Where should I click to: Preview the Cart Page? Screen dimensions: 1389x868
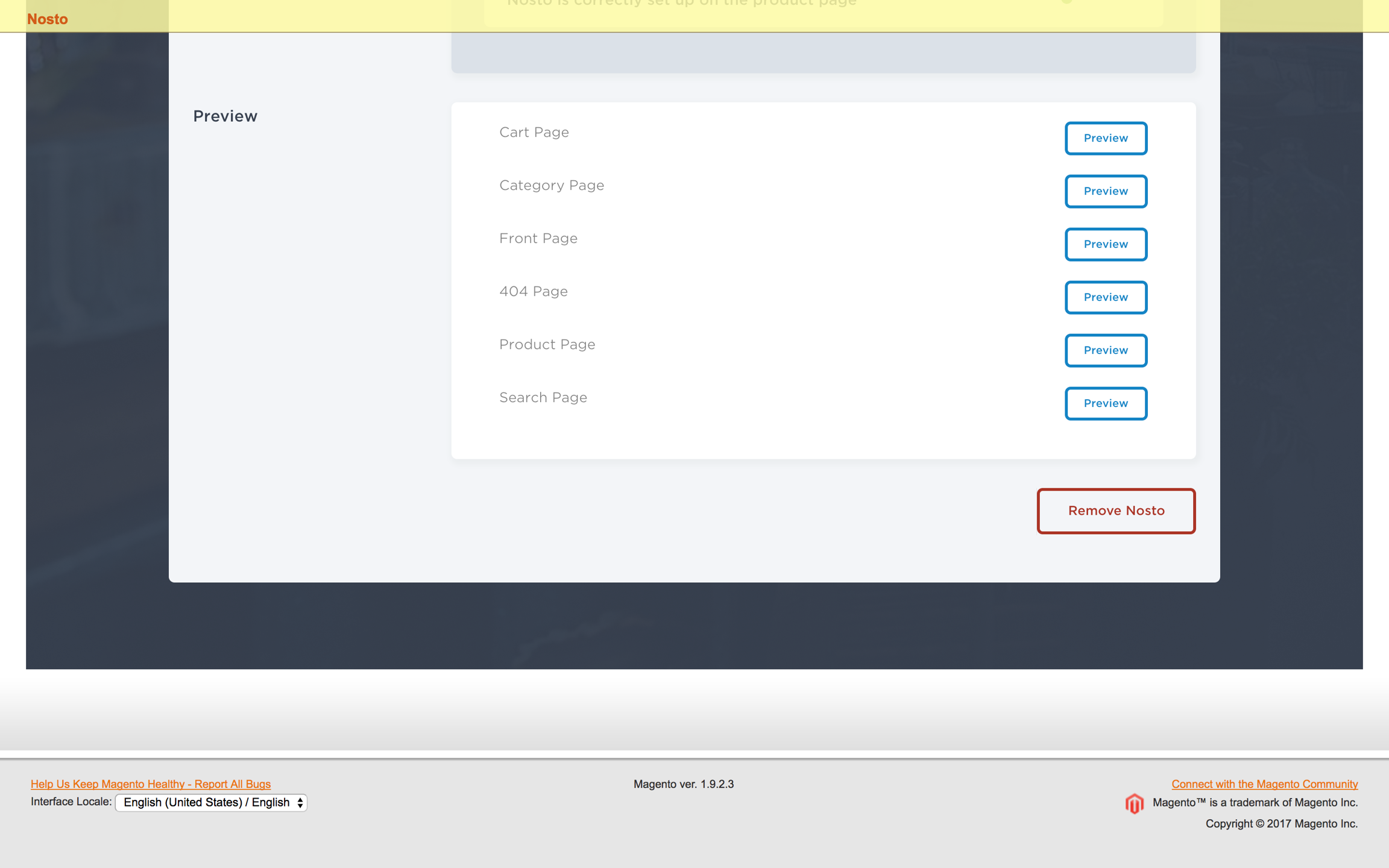coord(1105,138)
